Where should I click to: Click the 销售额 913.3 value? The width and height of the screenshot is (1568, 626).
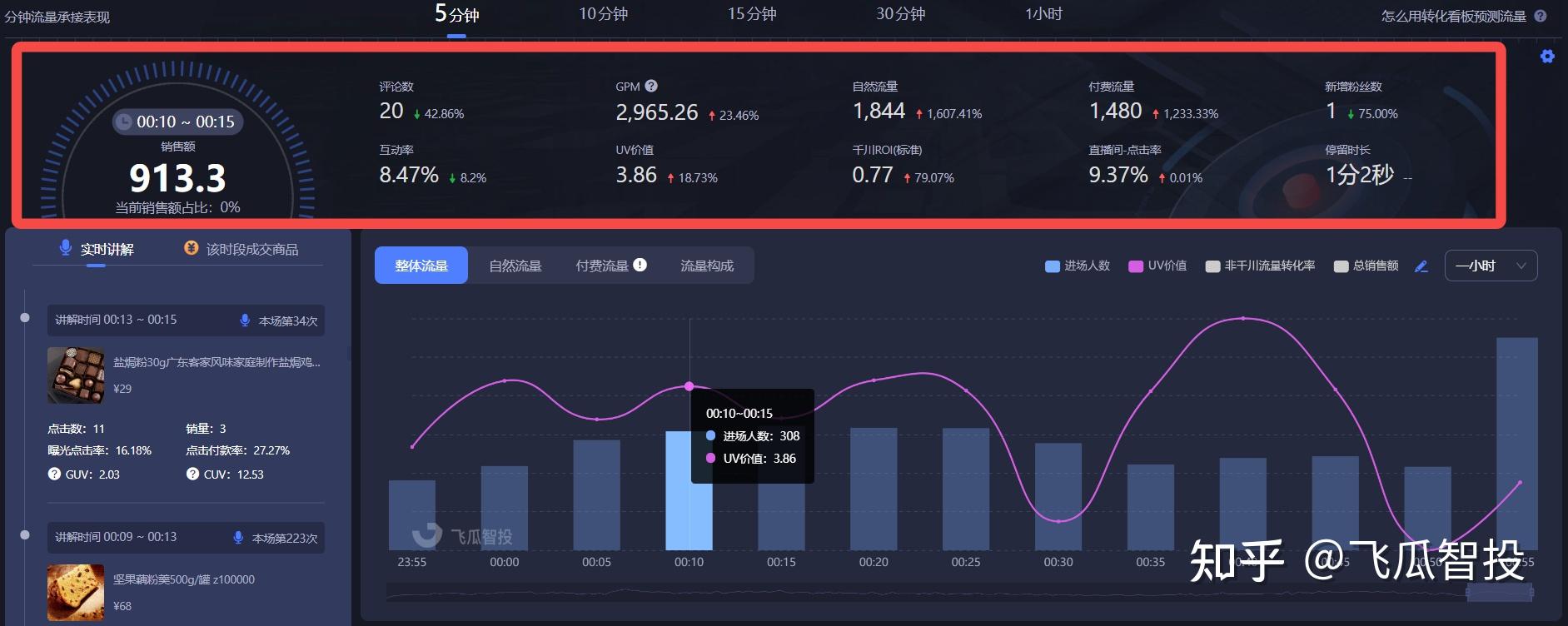click(177, 178)
